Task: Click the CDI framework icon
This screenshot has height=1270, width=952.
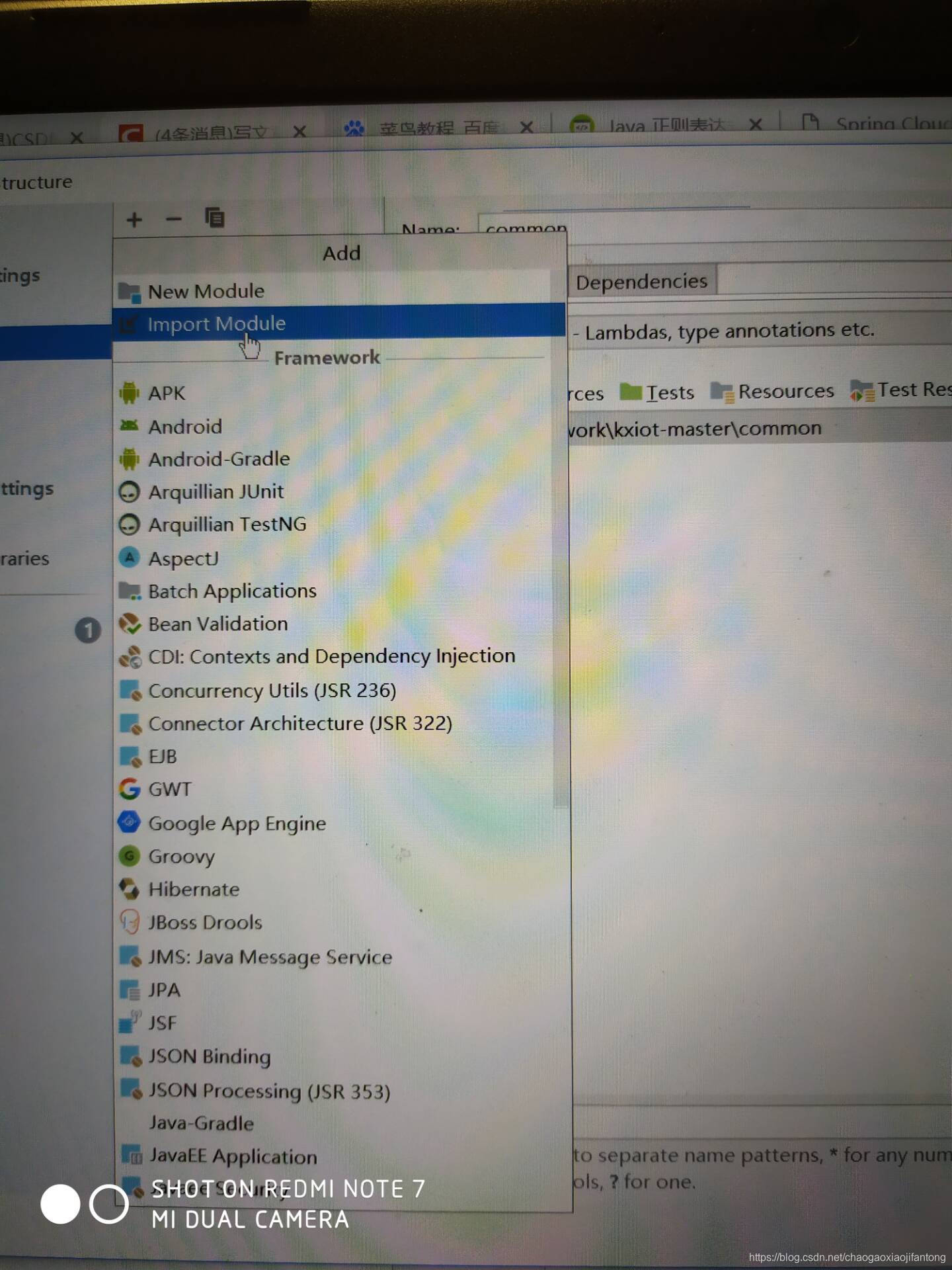Action: pyautogui.click(x=130, y=657)
